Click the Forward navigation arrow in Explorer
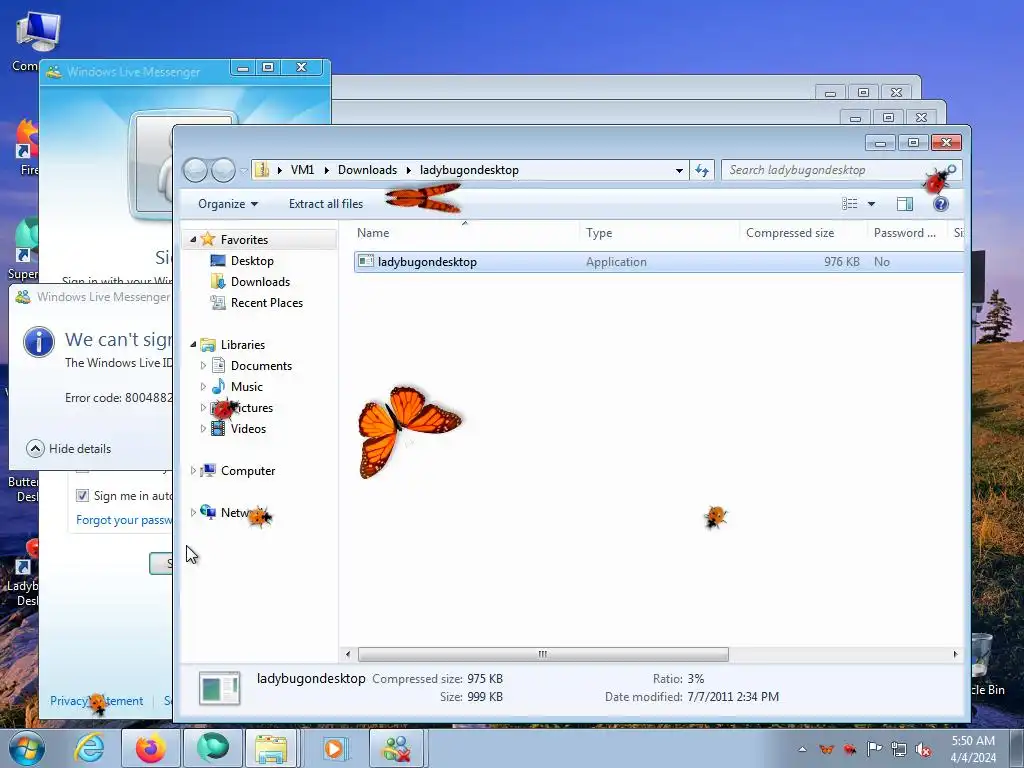 click(223, 170)
